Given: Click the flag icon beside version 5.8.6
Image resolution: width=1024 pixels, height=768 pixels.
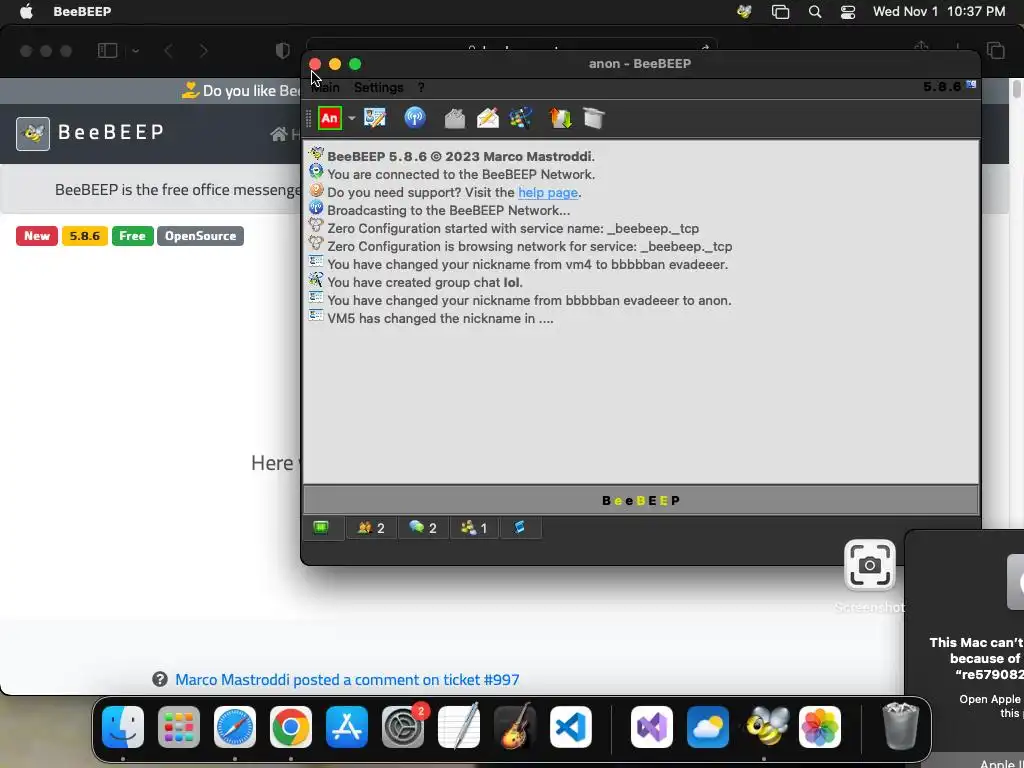Looking at the screenshot, I should coord(971,85).
